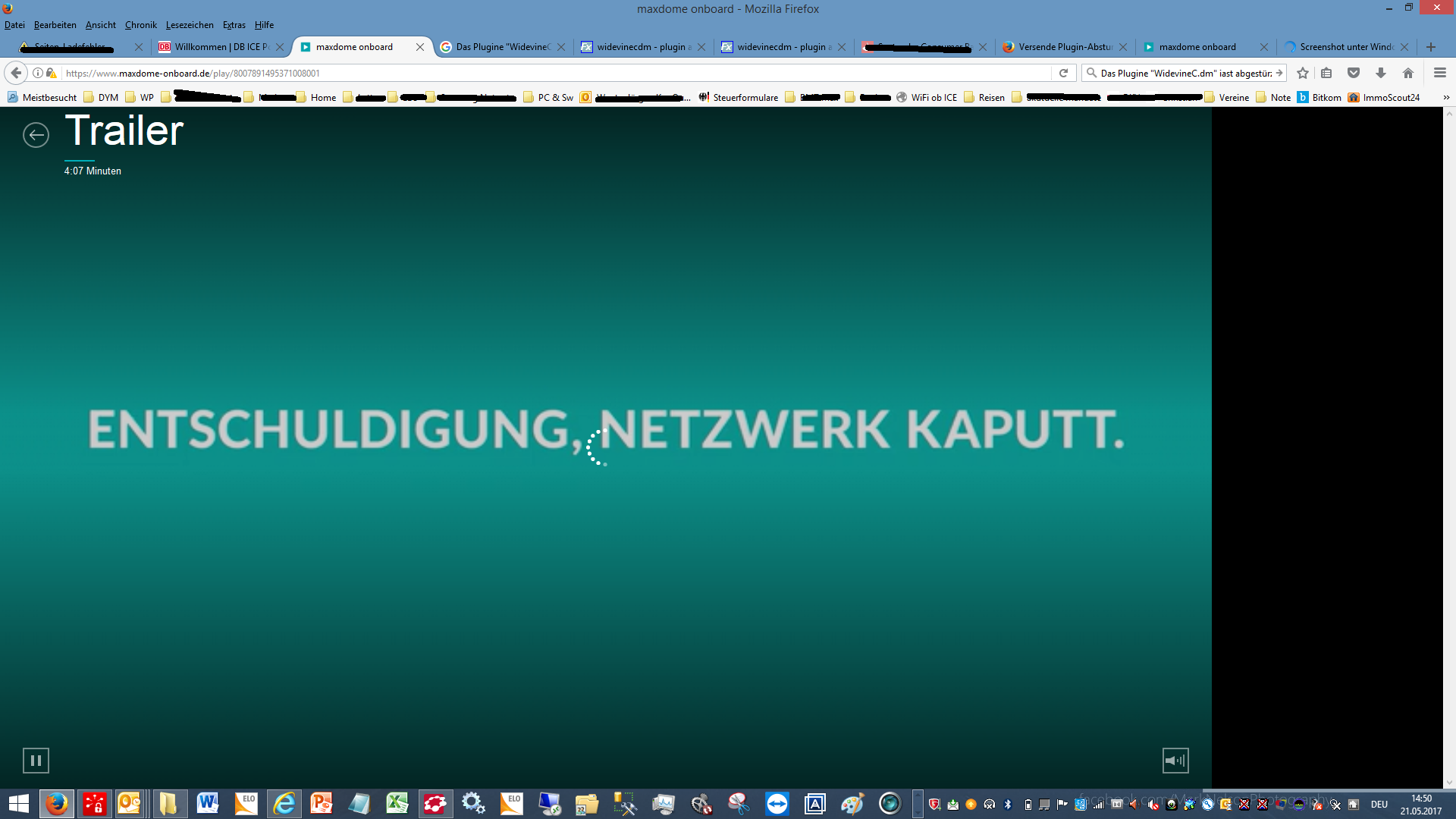Bookmark this page with the star icon
This screenshot has width=1456, height=819.
point(1303,73)
